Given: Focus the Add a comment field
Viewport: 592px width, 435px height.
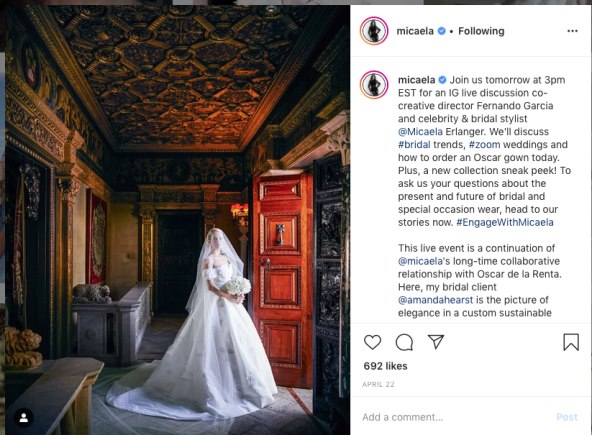Looking at the screenshot, I should [453, 417].
